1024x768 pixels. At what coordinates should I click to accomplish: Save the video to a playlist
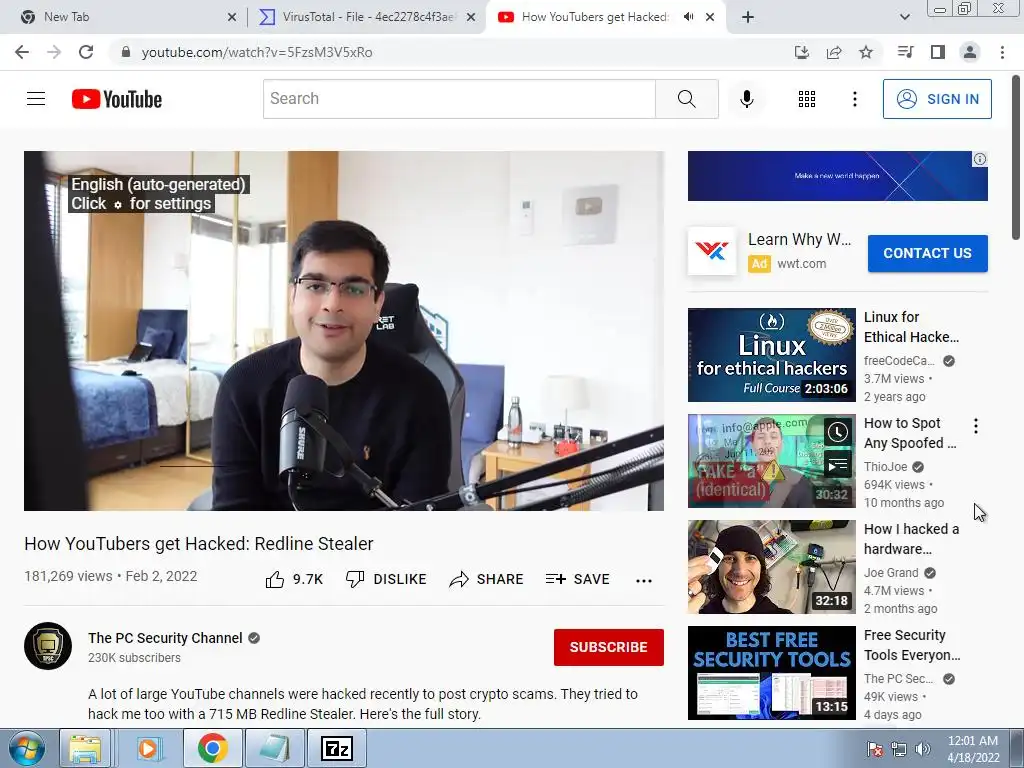click(577, 579)
